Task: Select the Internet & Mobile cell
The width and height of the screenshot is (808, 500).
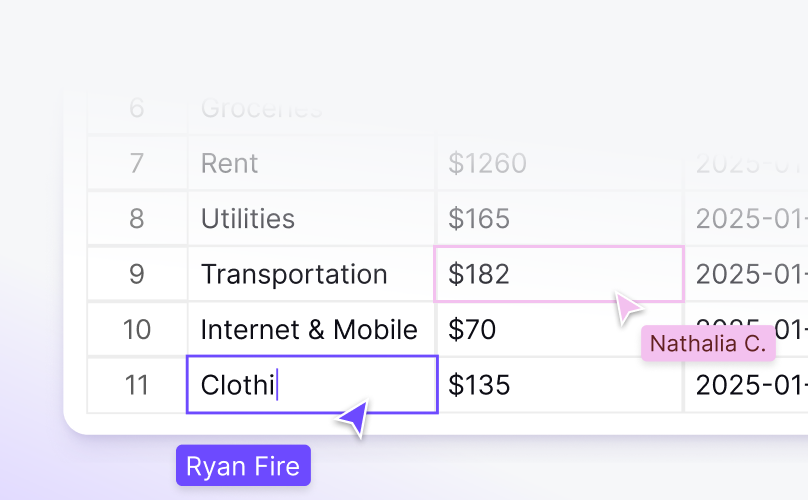Action: [x=311, y=330]
